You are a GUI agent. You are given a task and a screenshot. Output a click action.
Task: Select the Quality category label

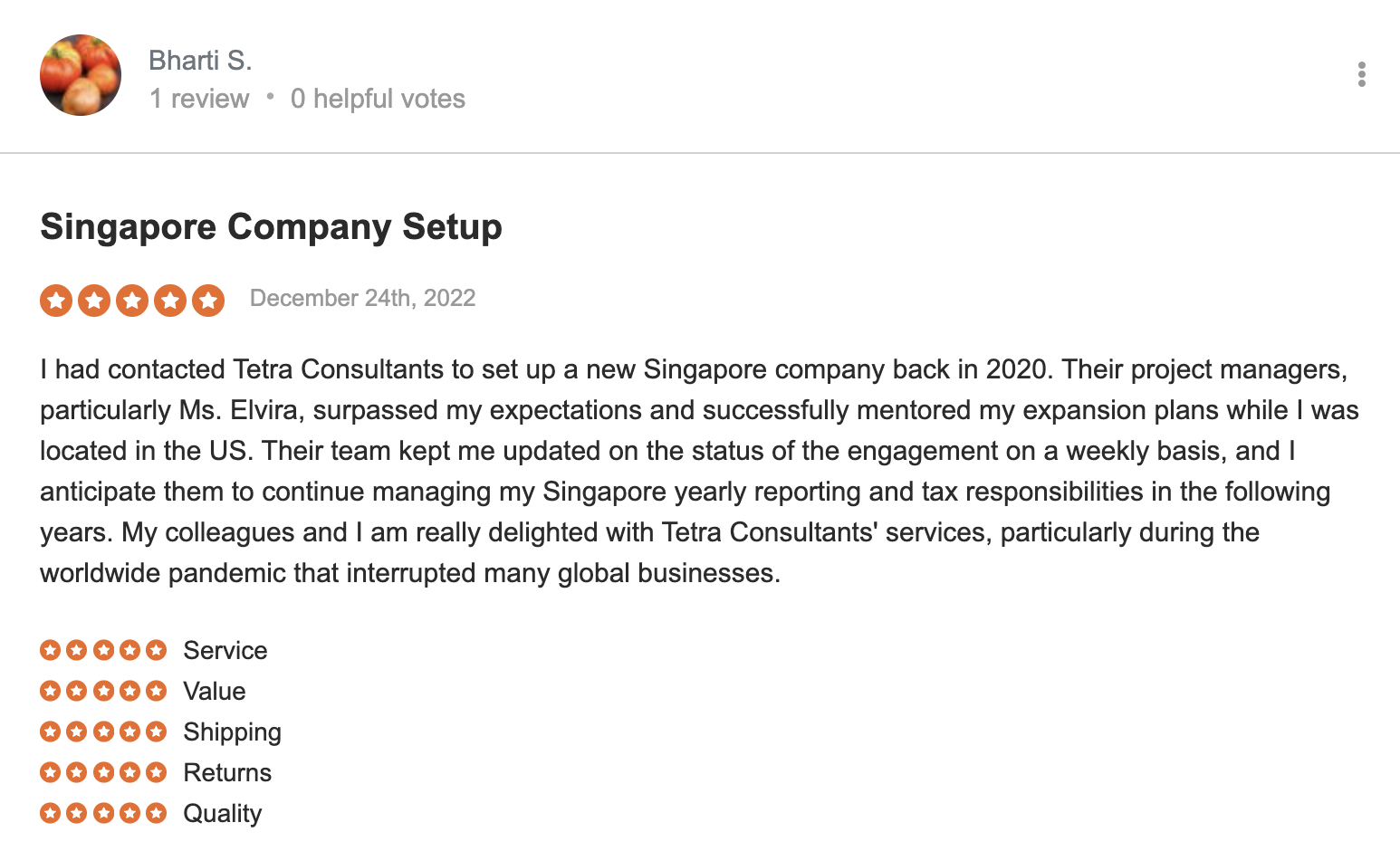coord(222,813)
